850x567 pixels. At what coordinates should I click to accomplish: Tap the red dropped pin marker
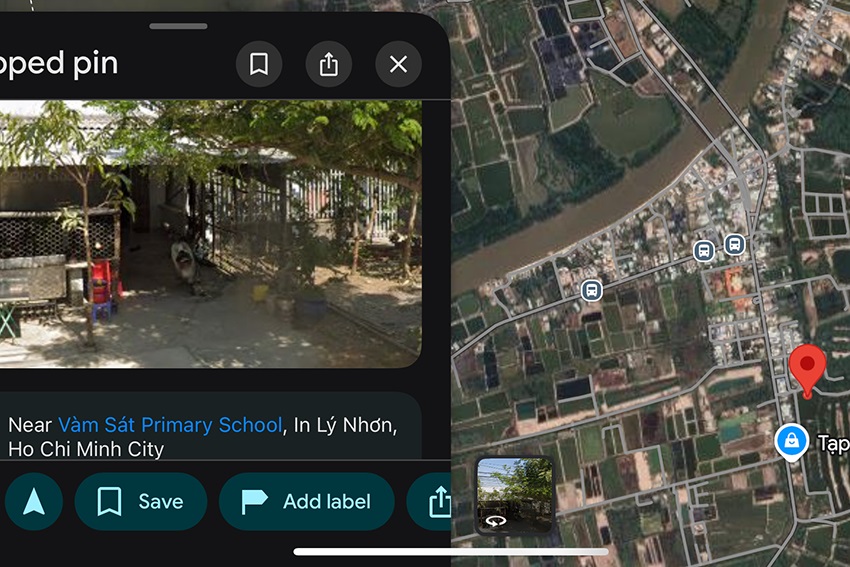tap(807, 369)
